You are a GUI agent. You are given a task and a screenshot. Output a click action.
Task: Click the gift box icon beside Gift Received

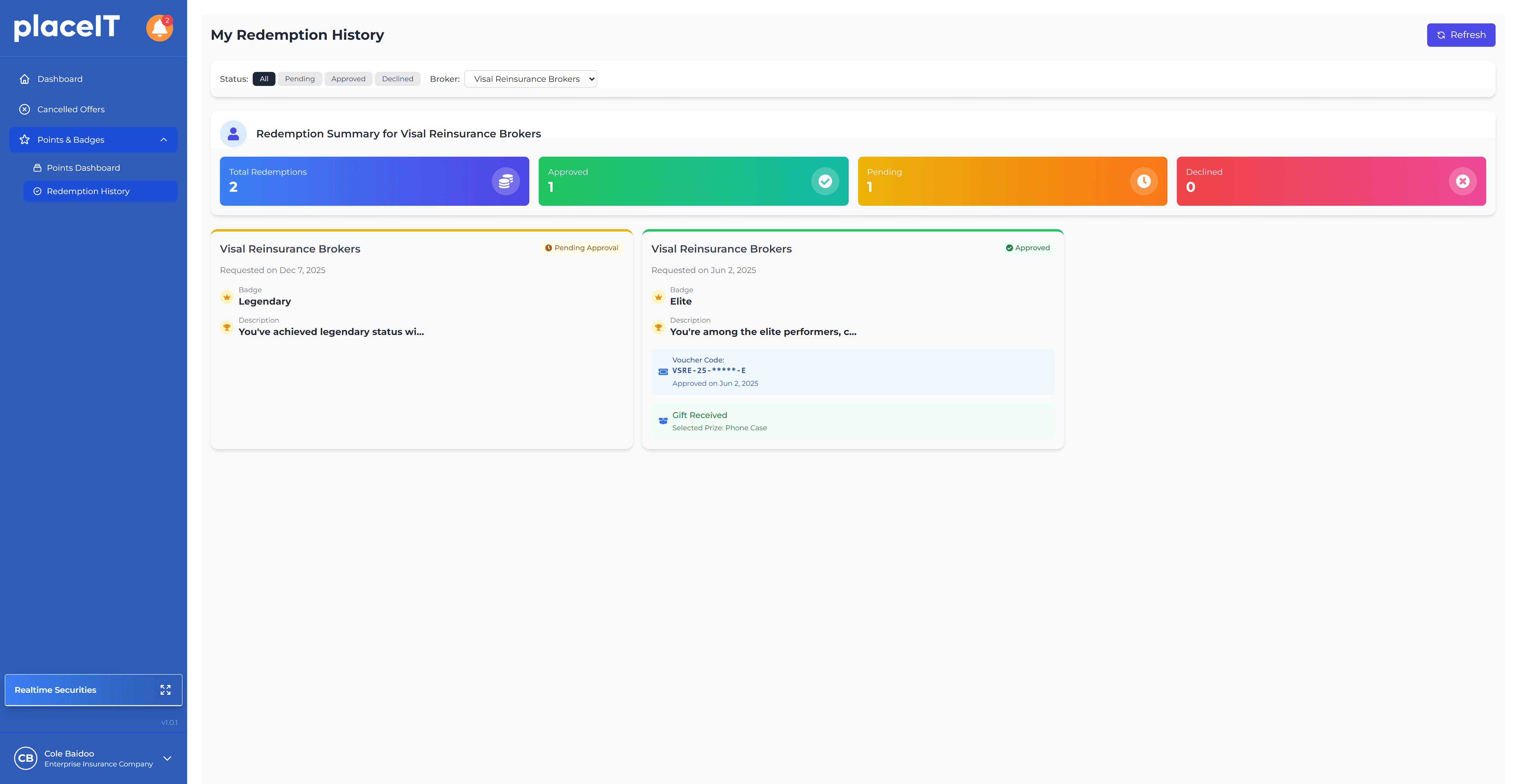(x=663, y=421)
